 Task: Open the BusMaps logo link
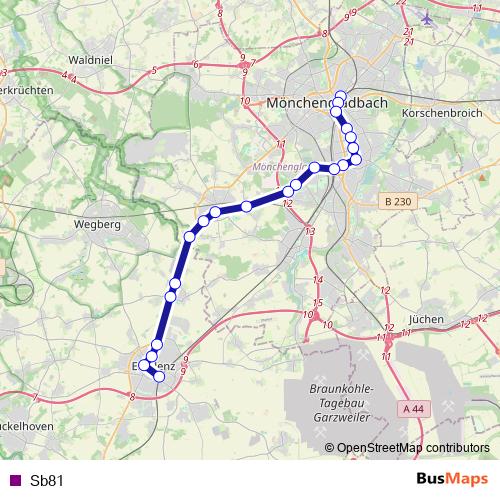pyautogui.click(x=452, y=479)
